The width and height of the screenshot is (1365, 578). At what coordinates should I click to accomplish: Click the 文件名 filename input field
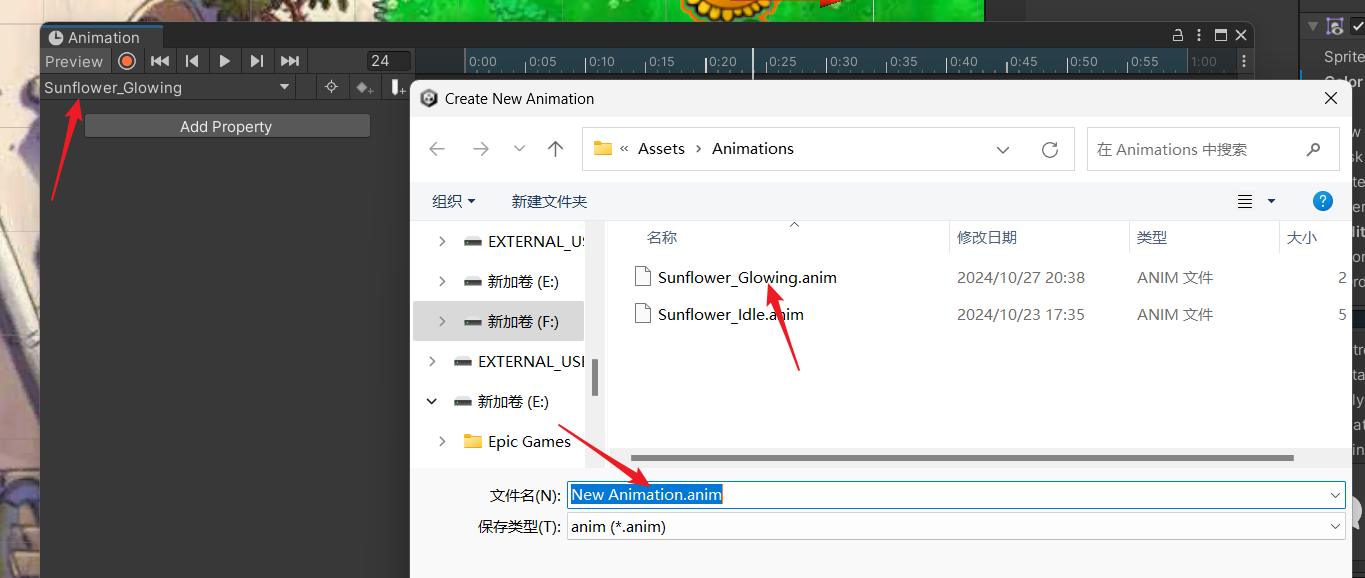(x=956, y=494)
